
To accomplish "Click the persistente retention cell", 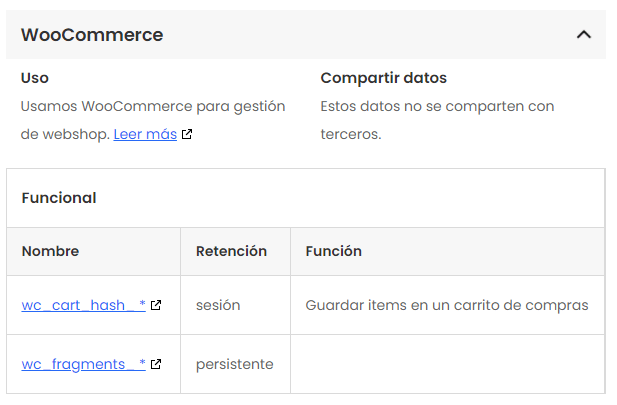I will [x=234, y=364].
